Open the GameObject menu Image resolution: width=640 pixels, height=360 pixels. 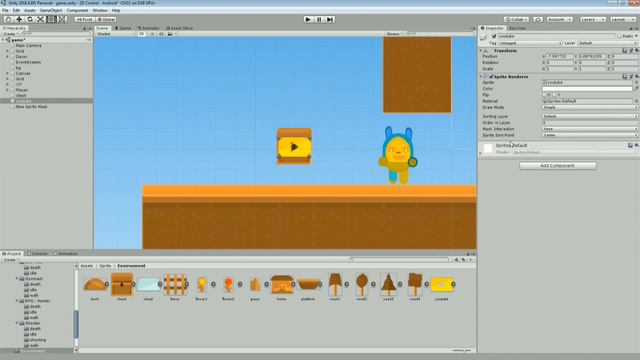pyautogui.click(x=51, y=10)
